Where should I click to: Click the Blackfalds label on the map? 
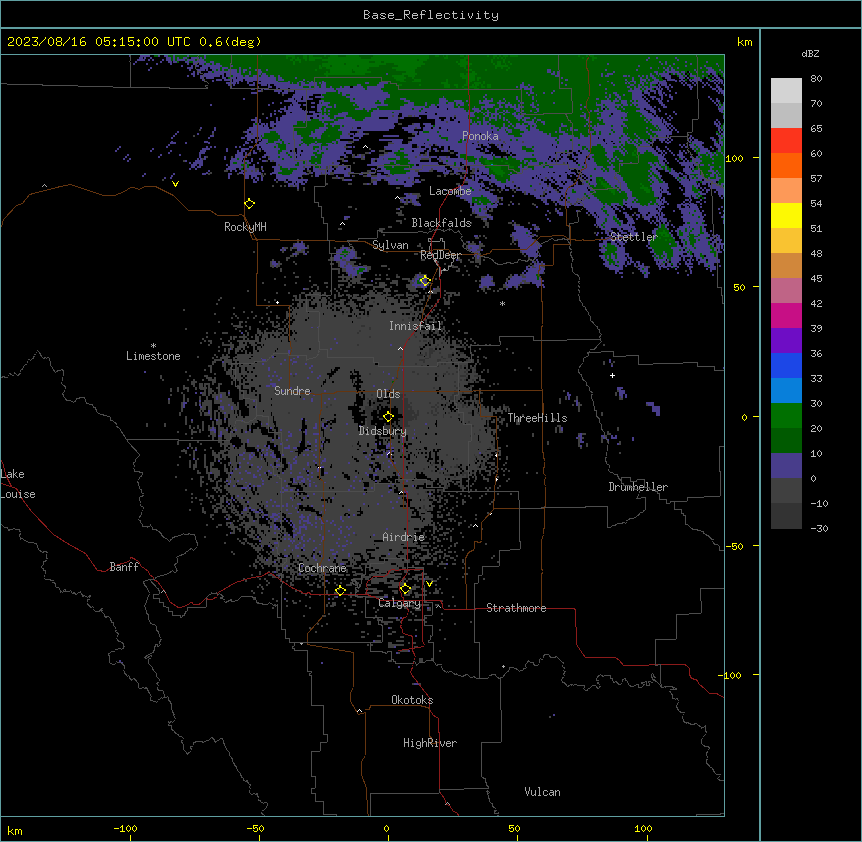(441, 223)
